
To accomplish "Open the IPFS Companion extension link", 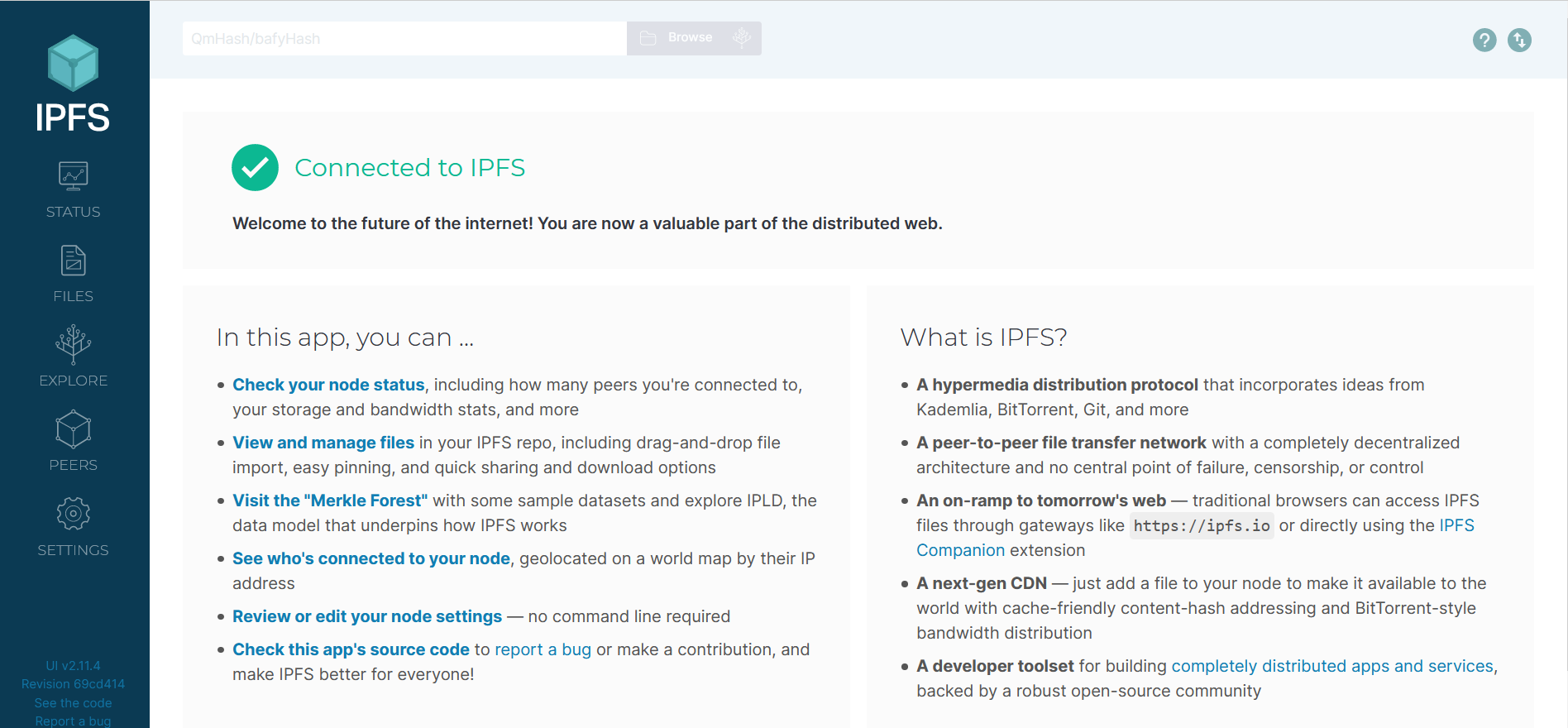I will (x=959, y=550).
